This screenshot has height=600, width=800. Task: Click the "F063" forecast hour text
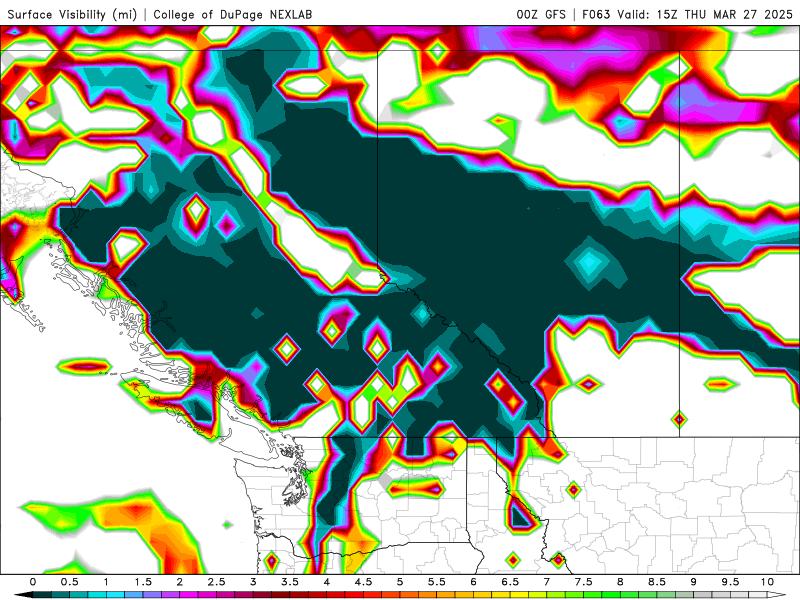point(596,14)
